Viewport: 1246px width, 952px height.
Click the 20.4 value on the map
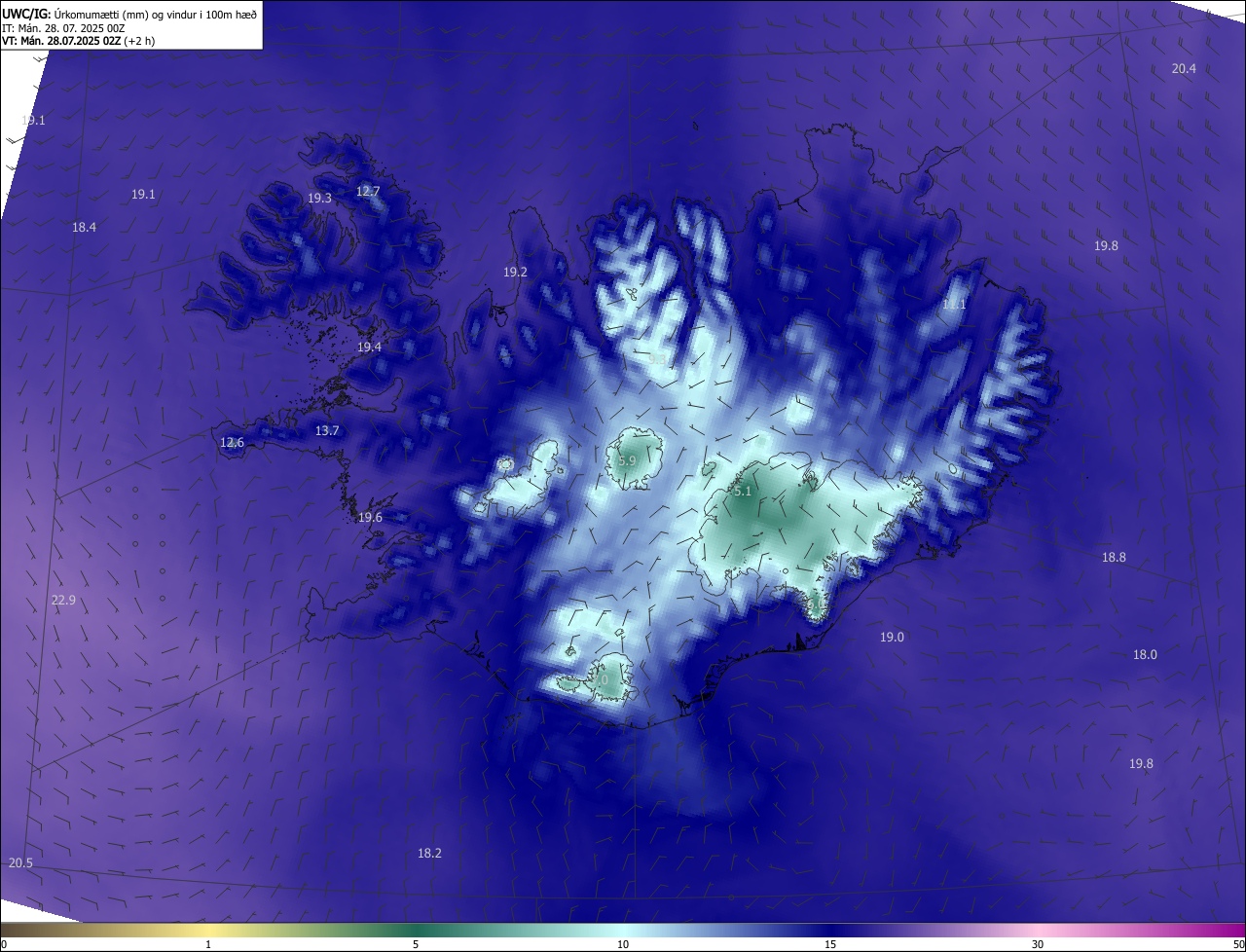[1184, 68]
